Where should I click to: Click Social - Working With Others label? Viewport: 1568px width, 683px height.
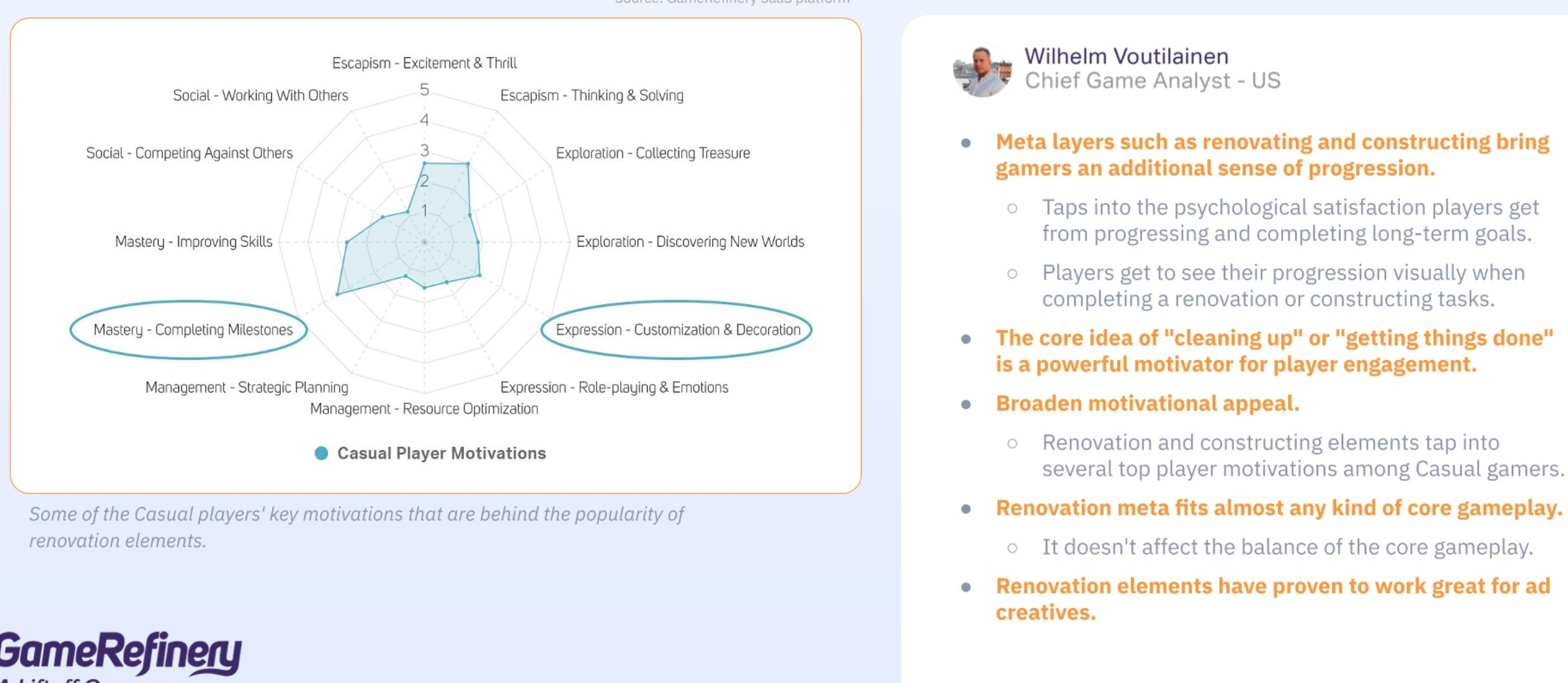point(260,95)
